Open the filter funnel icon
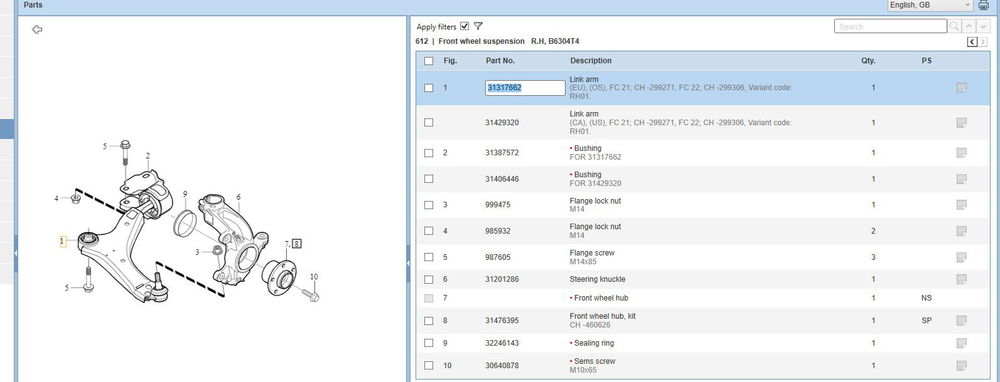This screenshot has width=1000, height=382. (x=478, y=26)
